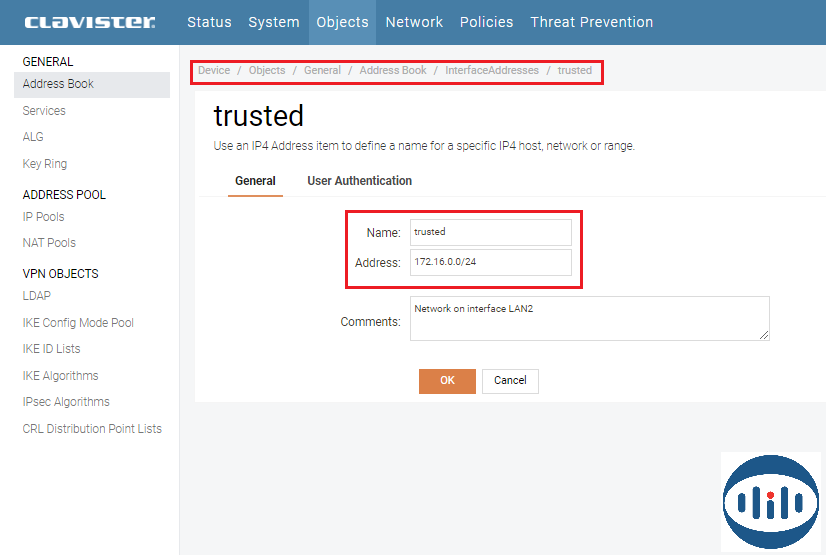The width and height of the screenshot is (826, 555).
Task: Click the Cancel button
Action: coord(510,380)
